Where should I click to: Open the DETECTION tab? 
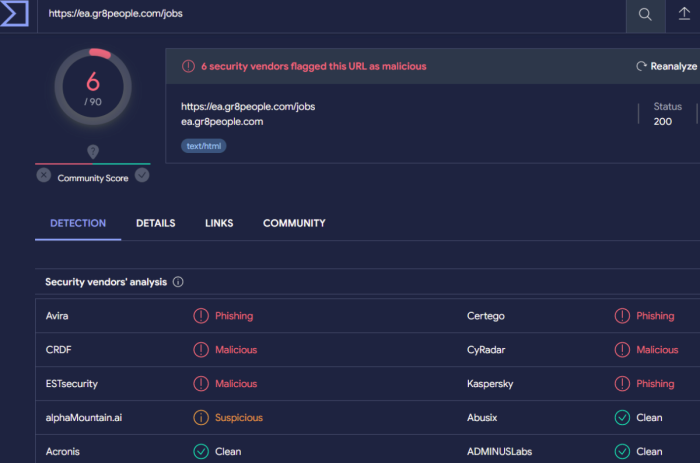78,223
